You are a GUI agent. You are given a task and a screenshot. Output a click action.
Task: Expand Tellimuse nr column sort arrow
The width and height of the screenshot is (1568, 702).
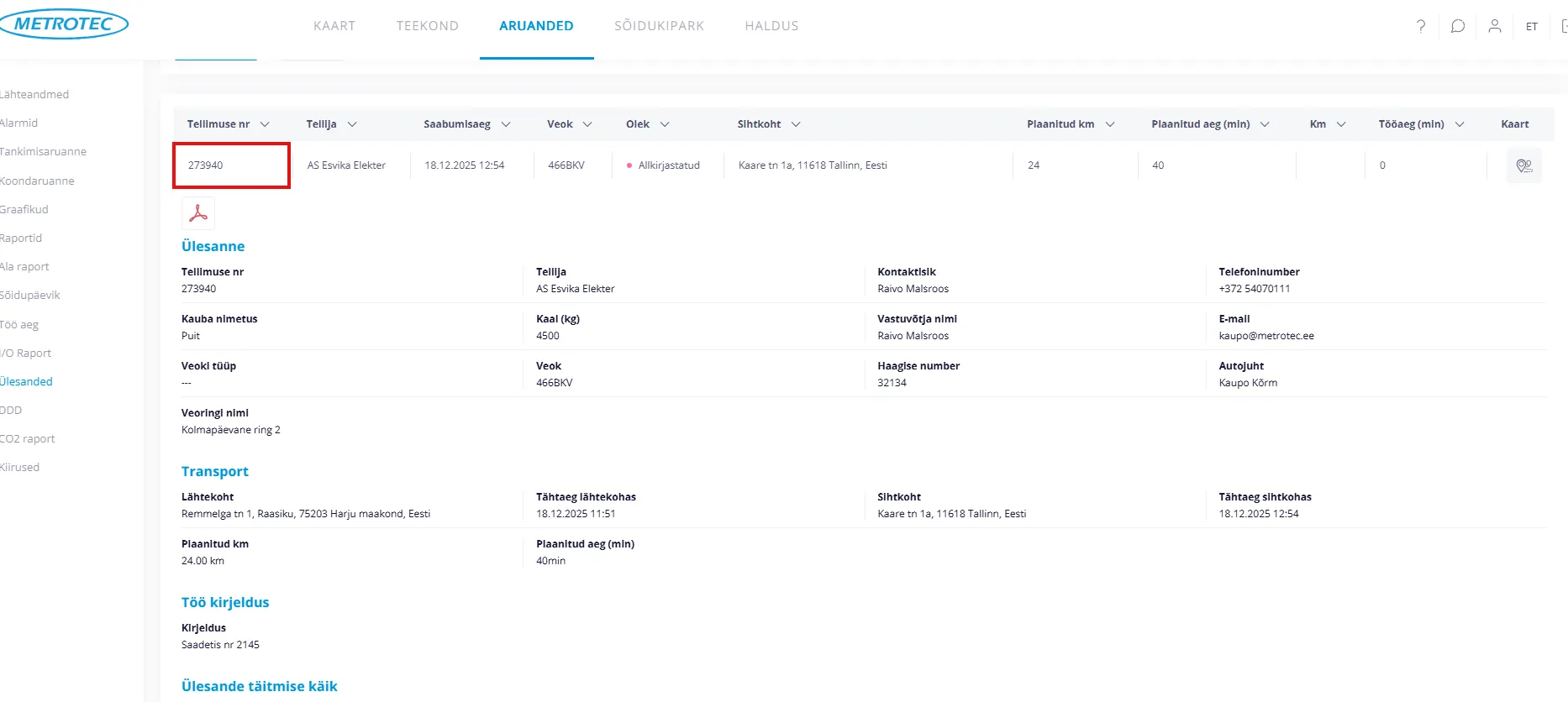265,124
